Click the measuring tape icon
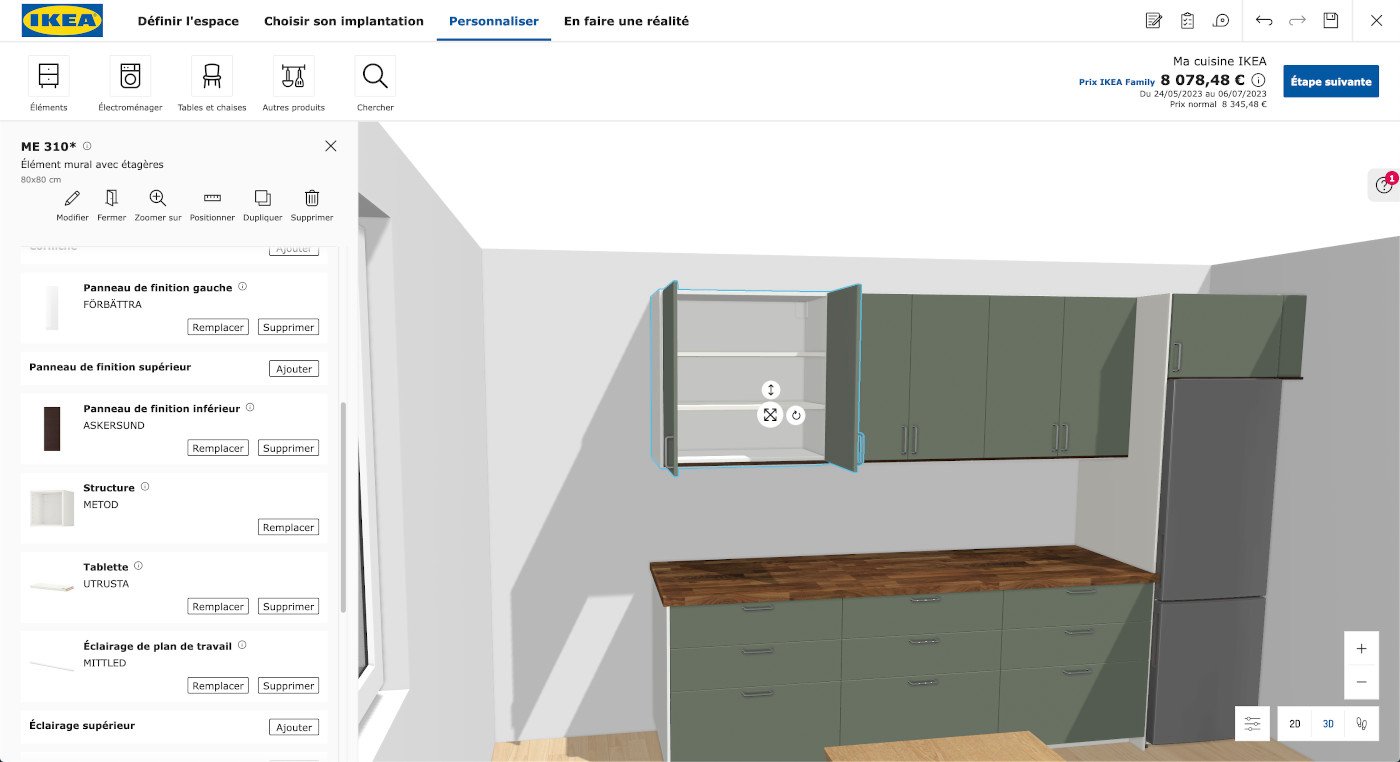This screenshot has height=762, width=1400. [x=1221, y=21]
